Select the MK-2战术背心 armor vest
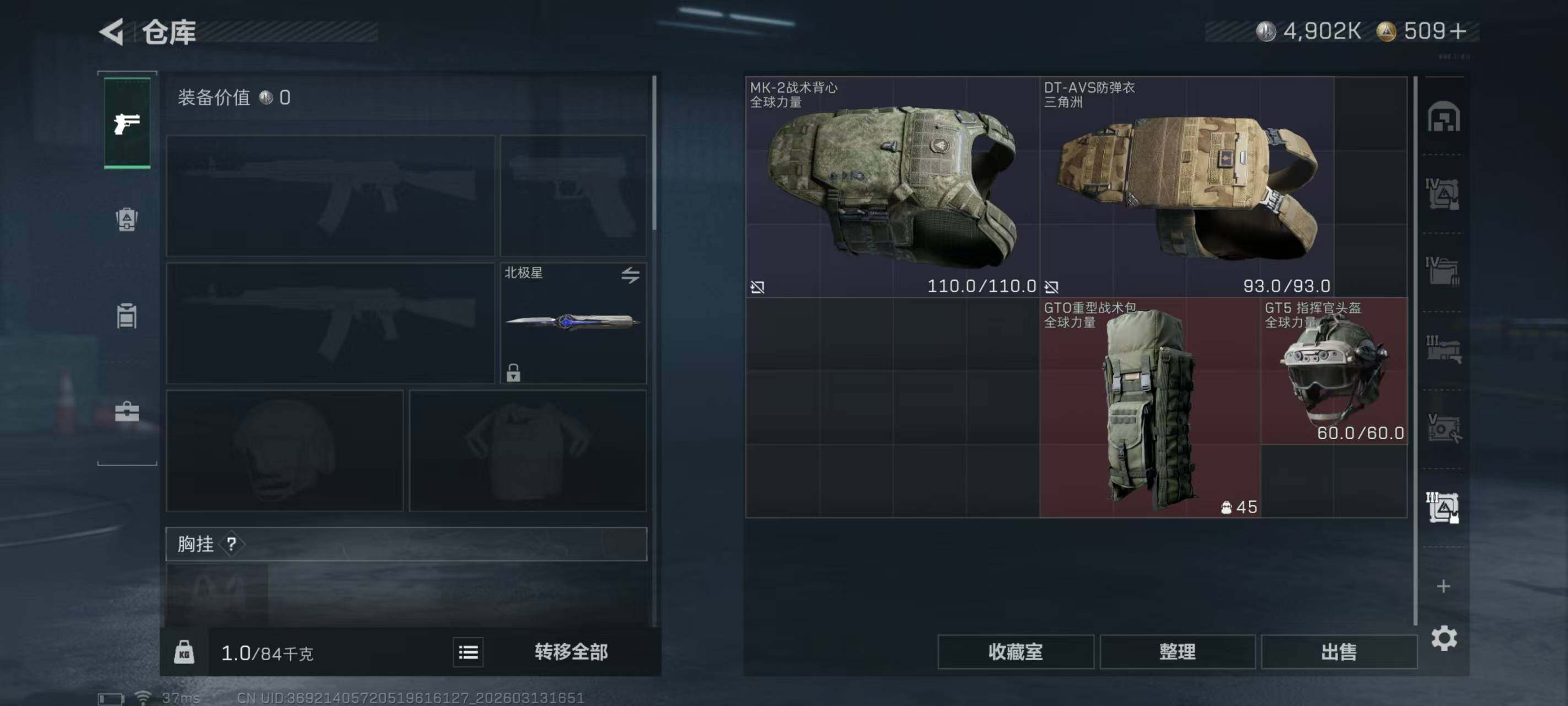The height and width of the screenshot is (706, 1568). pyautogui.click(x=893, y=187)
